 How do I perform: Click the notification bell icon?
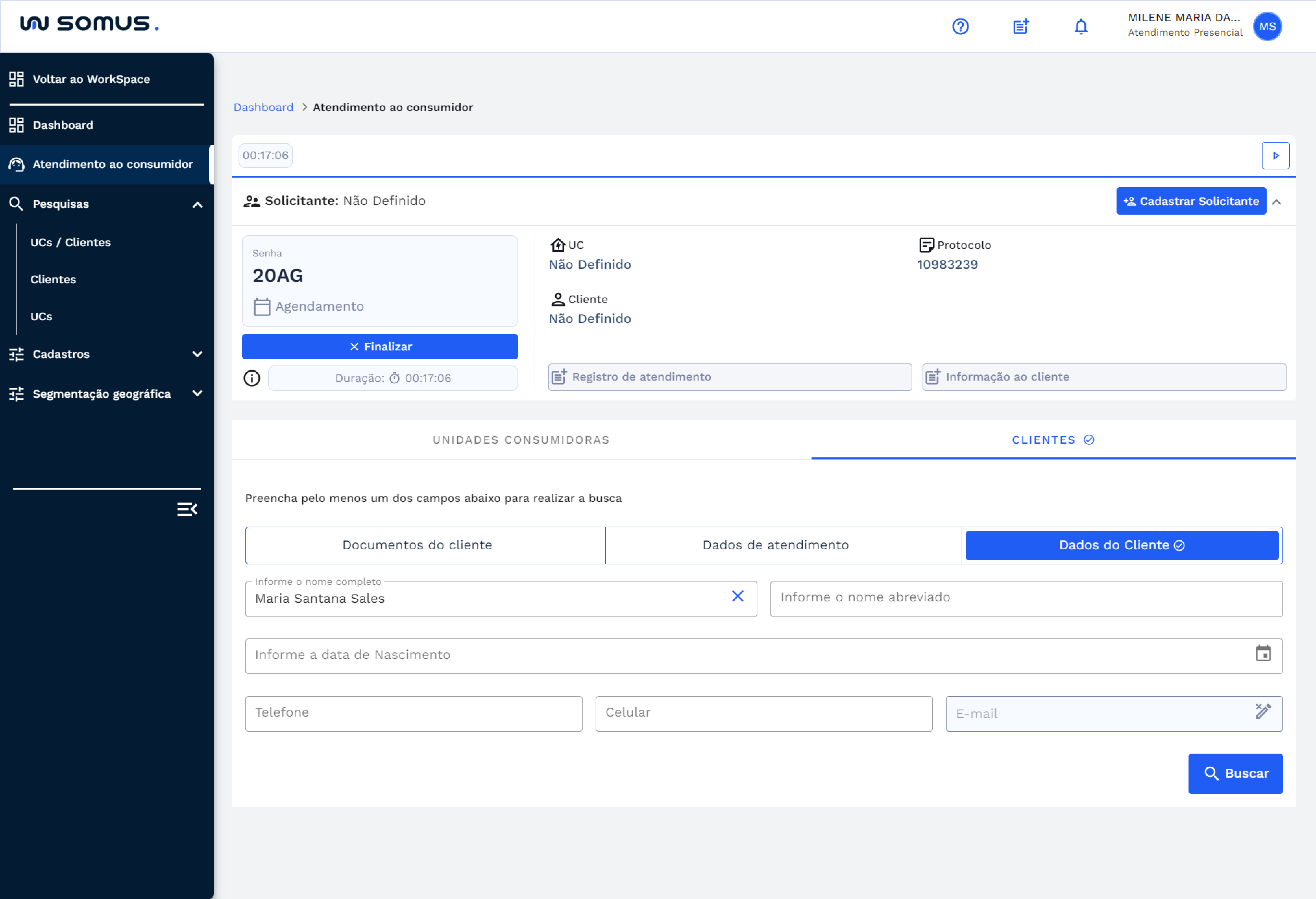(1081, 26)
